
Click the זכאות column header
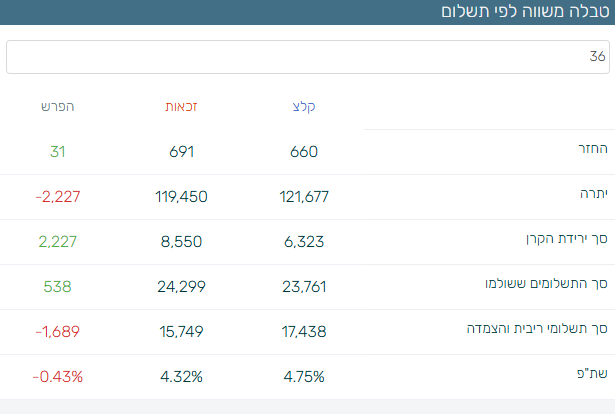coord(181,106)
